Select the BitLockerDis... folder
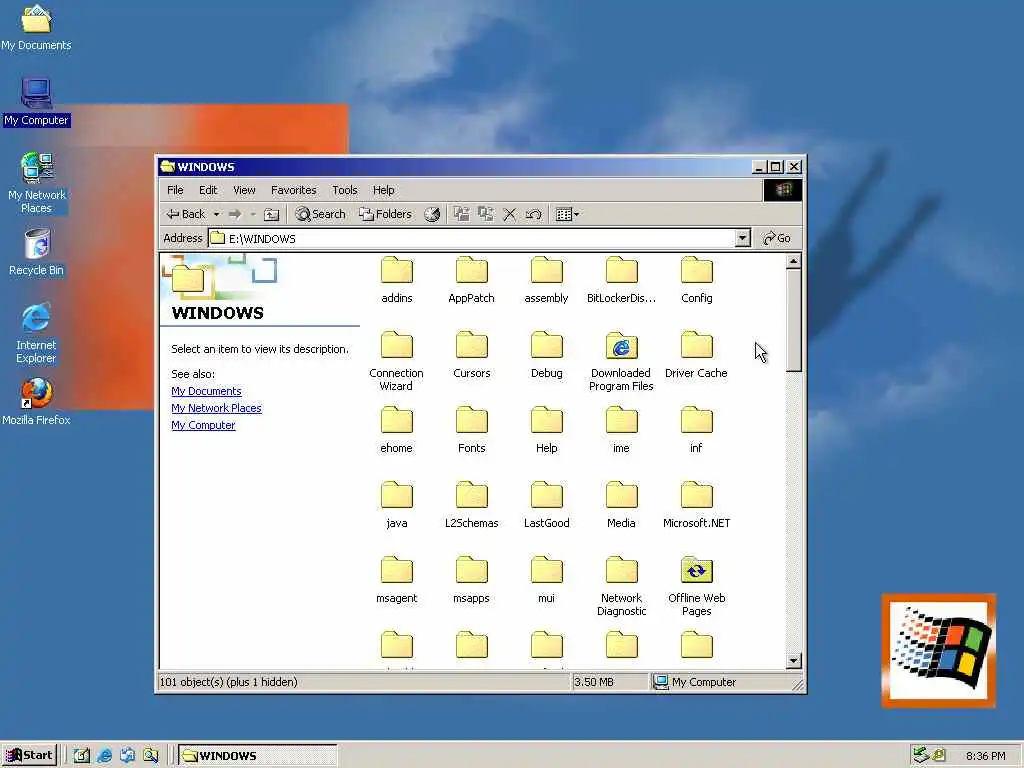This screenshot has width=1024, height=768. click(x=621, y=280)
